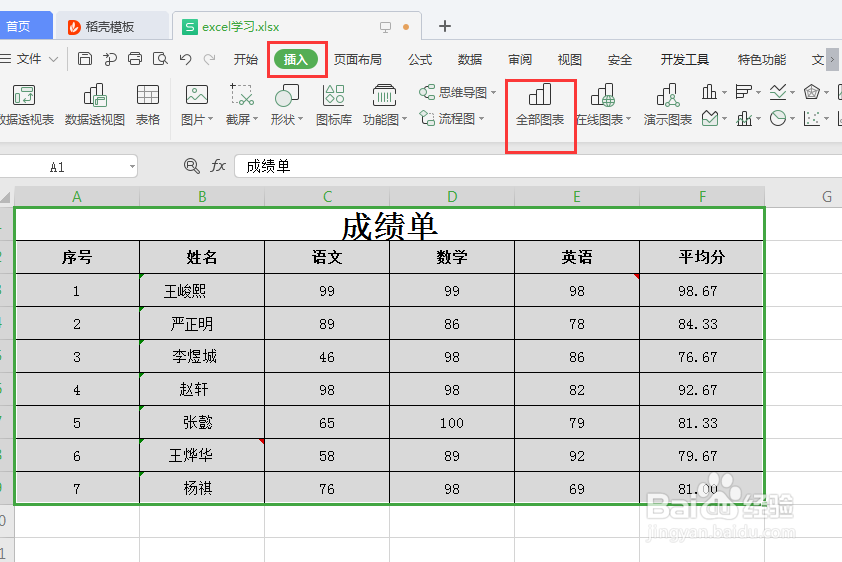The height and width of the screenshot is (562, 842).
Task: Click the 形状 shapes icon
Action: coord(287,96)
